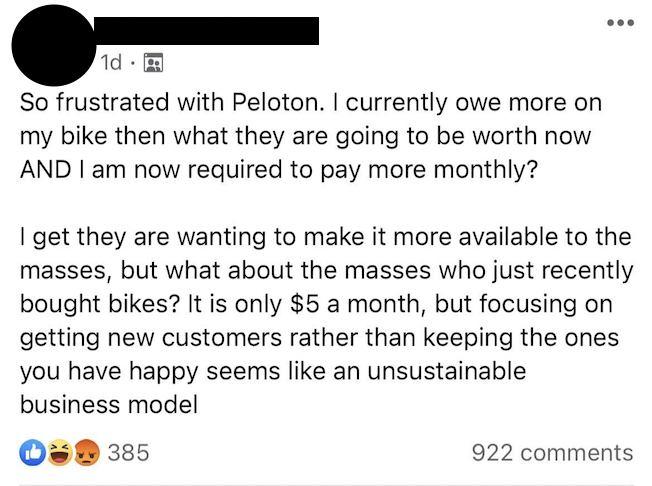Click the word "unsustainable" in the post

446,371
